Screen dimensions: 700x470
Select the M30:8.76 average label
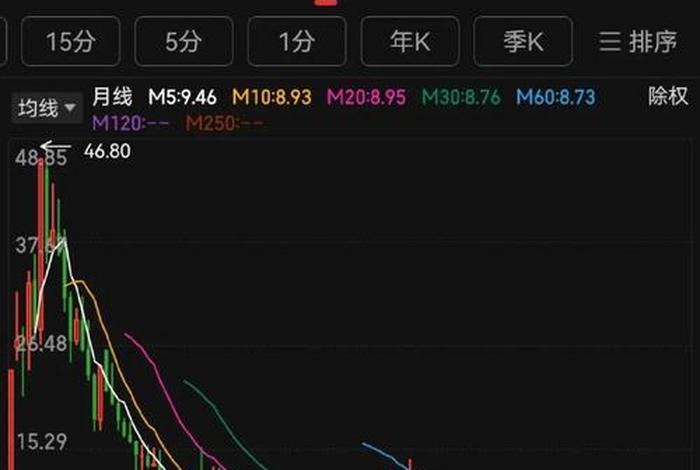461,97
